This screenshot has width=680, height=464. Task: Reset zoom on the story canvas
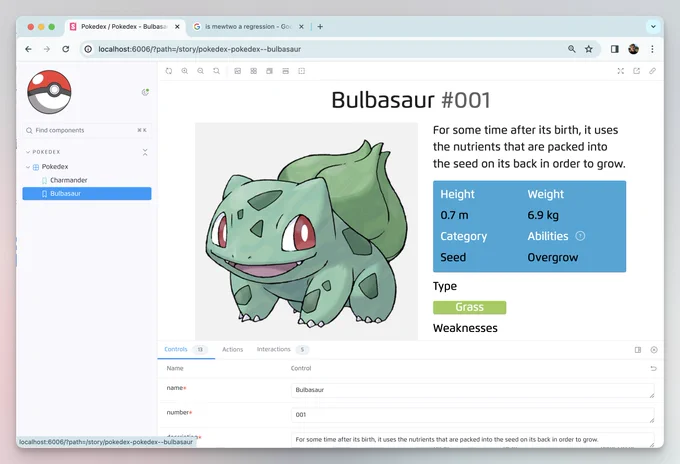(216, 71)
